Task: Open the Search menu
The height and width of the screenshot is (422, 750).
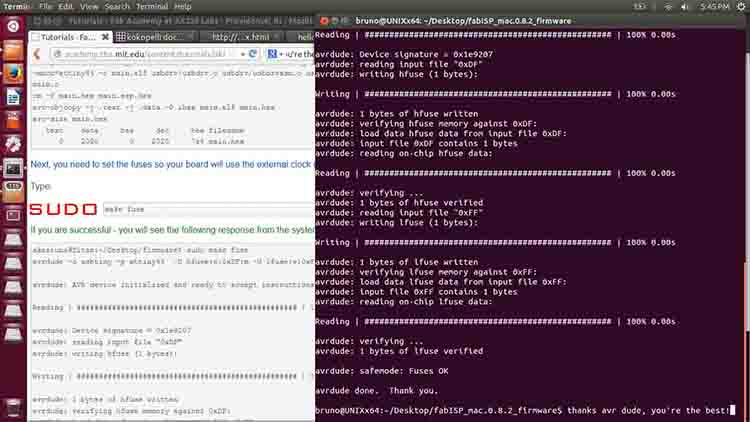Action: pyautogui.click(x=117, y=7)
